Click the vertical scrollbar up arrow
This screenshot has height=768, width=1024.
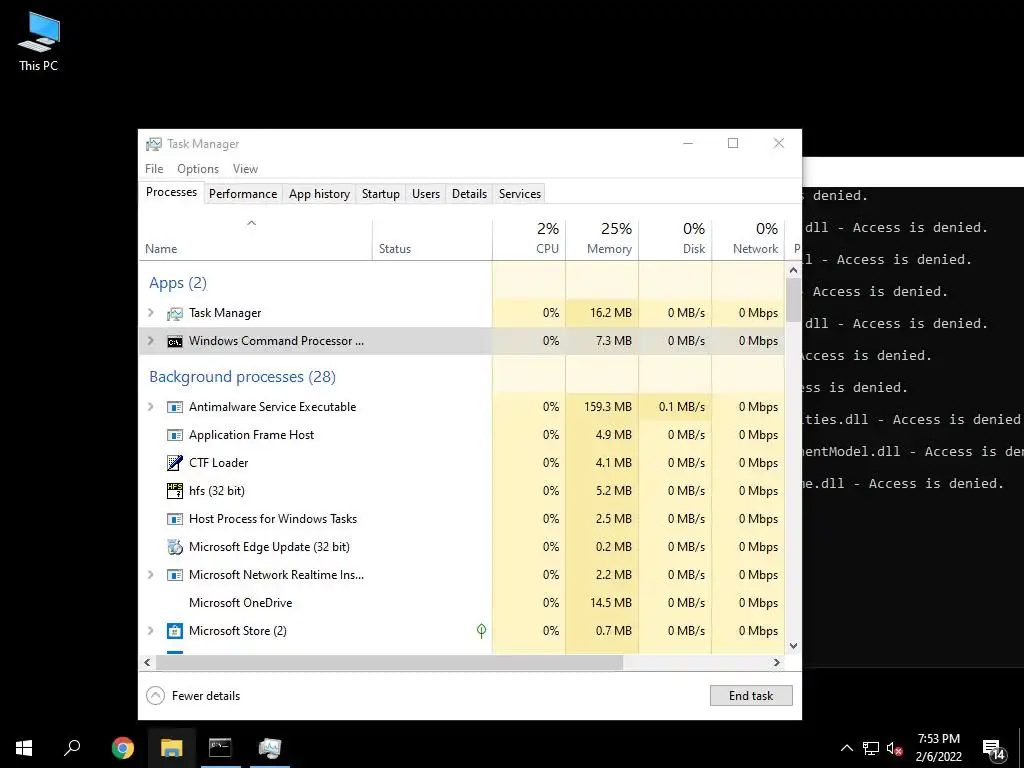(793, 270)
